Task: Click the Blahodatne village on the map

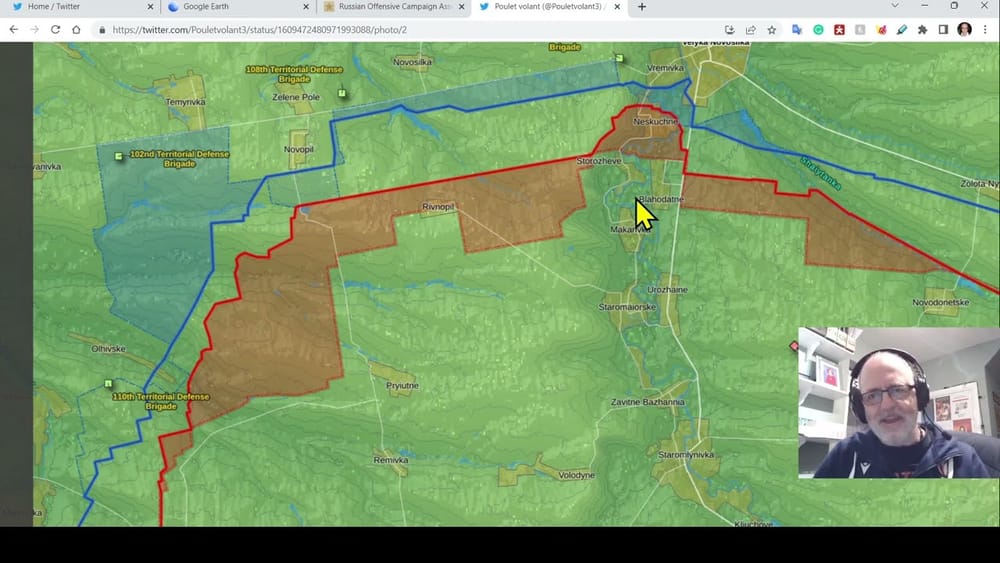Action: 660,200
